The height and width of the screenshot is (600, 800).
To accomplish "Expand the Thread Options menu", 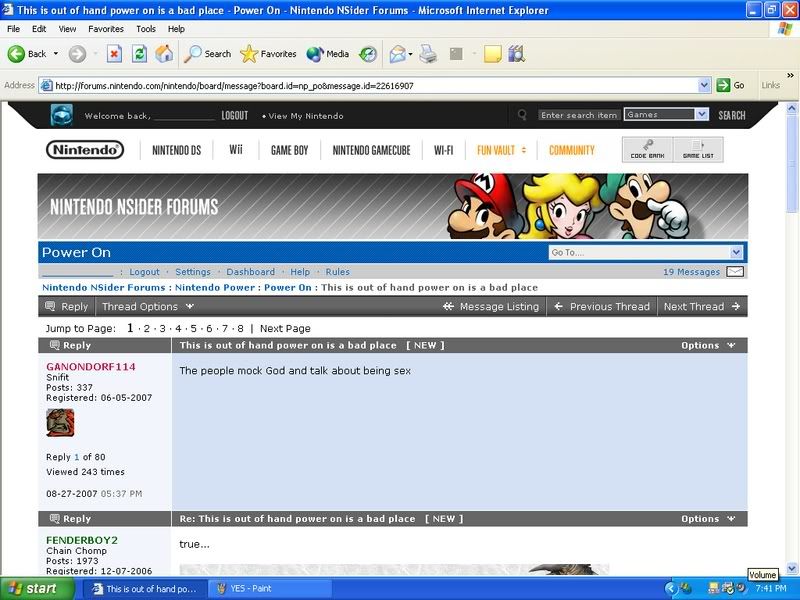I will (x=147, y=307).
